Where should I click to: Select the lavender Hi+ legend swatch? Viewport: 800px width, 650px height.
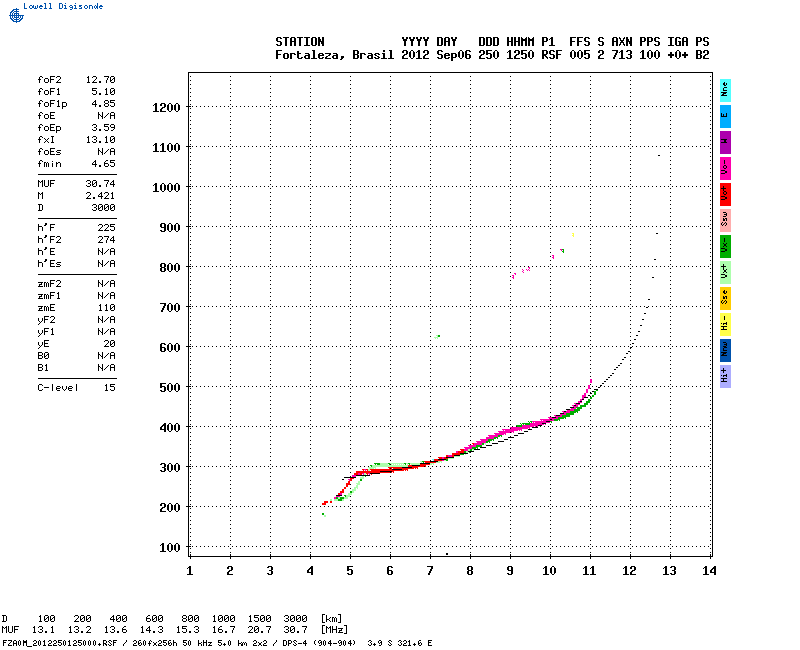point(725,377)
